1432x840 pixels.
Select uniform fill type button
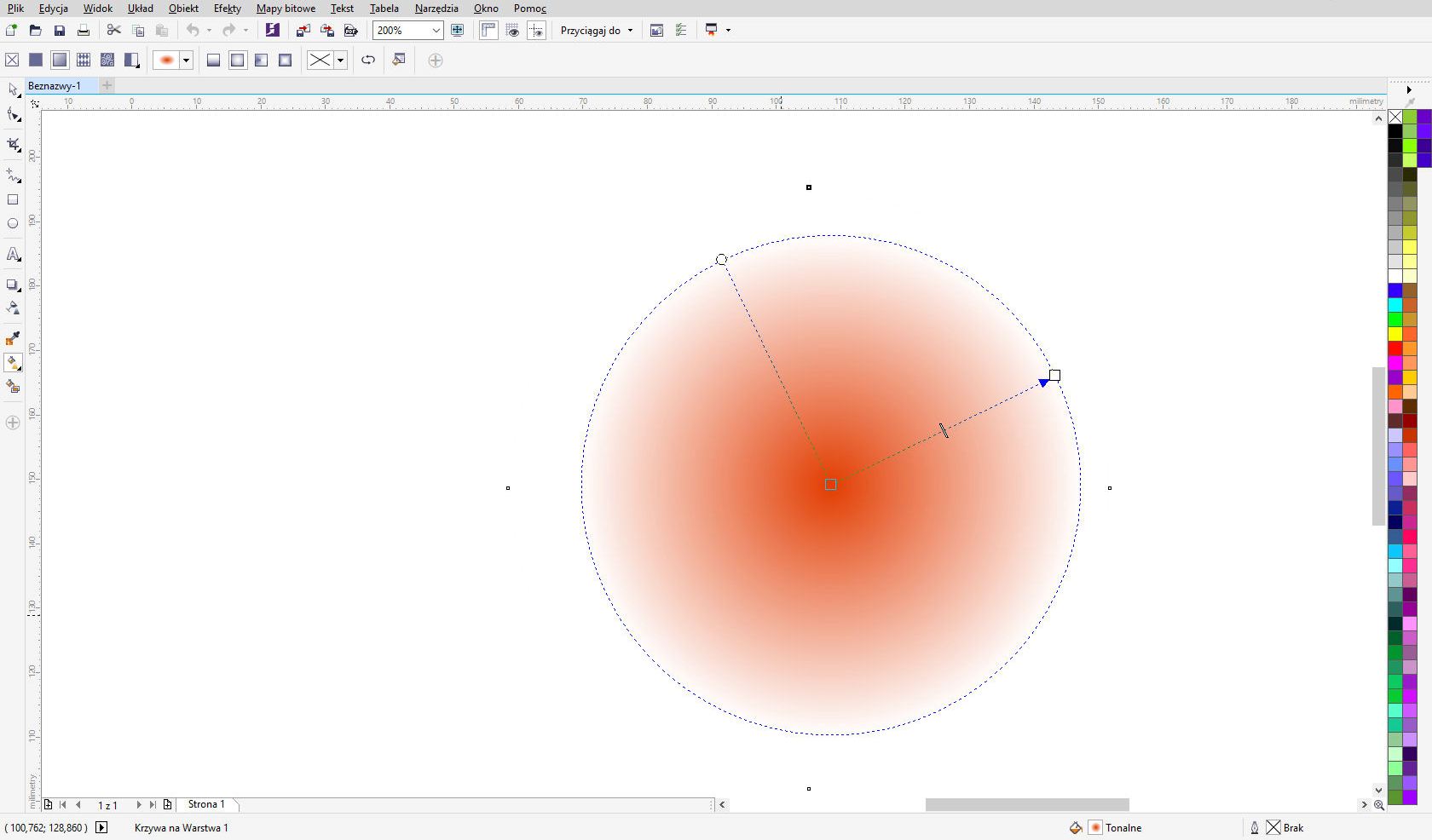(36, 60)
